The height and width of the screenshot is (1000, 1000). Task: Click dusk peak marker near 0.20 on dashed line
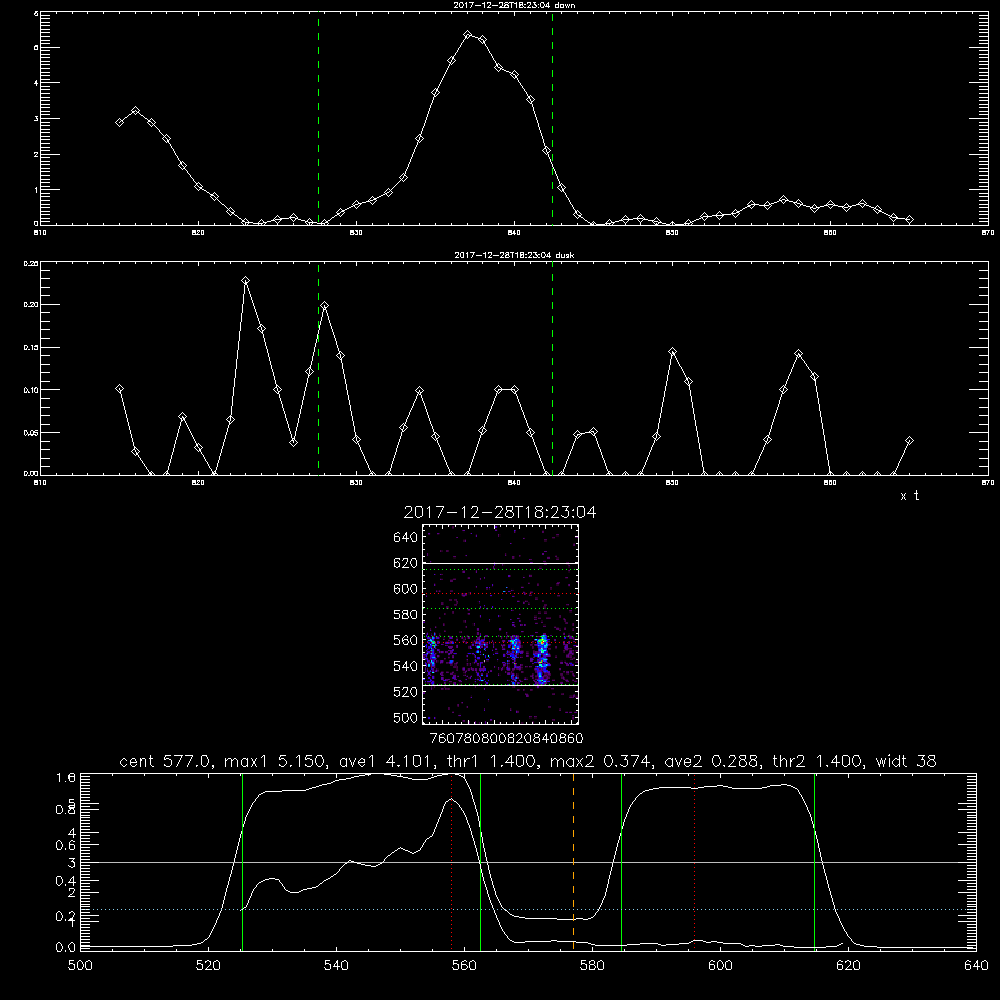pos(325,306)
